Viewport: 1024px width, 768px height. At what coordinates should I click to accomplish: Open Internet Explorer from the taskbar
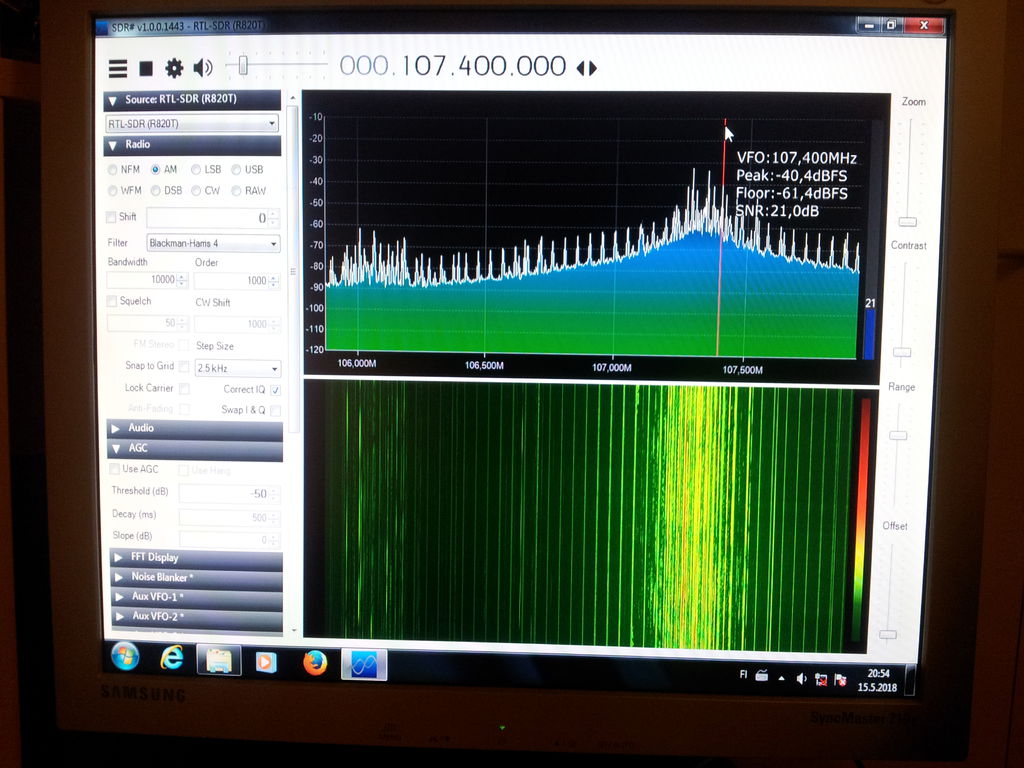pos(172,658)
